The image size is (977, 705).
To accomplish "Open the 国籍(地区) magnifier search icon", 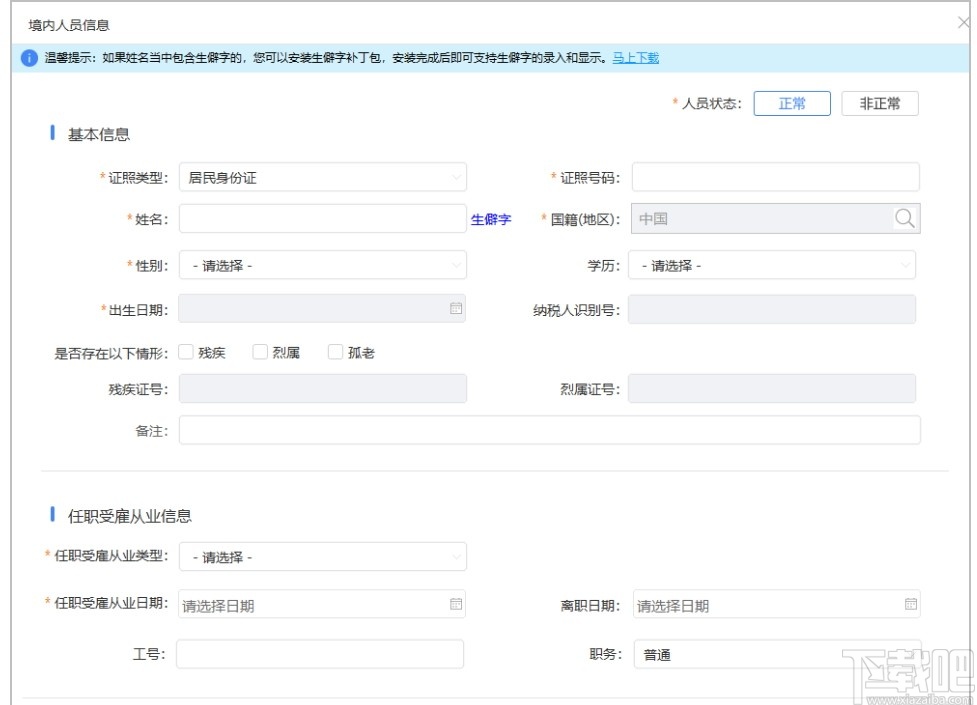I will pos(907,217).
